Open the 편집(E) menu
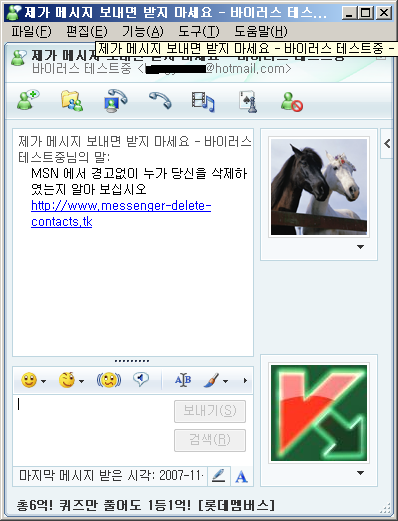 coord(87,31)
